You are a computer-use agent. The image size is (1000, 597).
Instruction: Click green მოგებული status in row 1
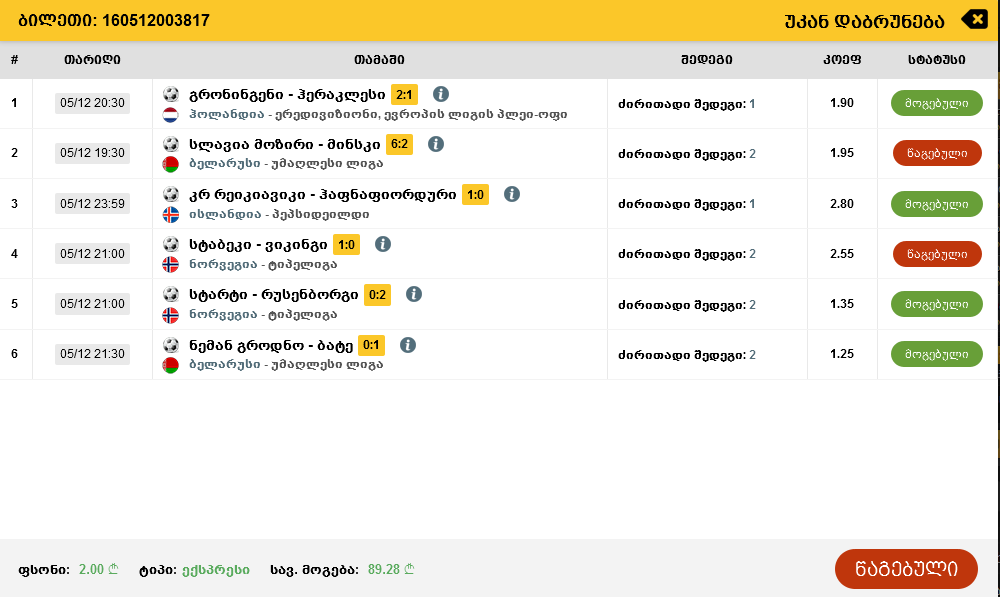click(936, 103)
